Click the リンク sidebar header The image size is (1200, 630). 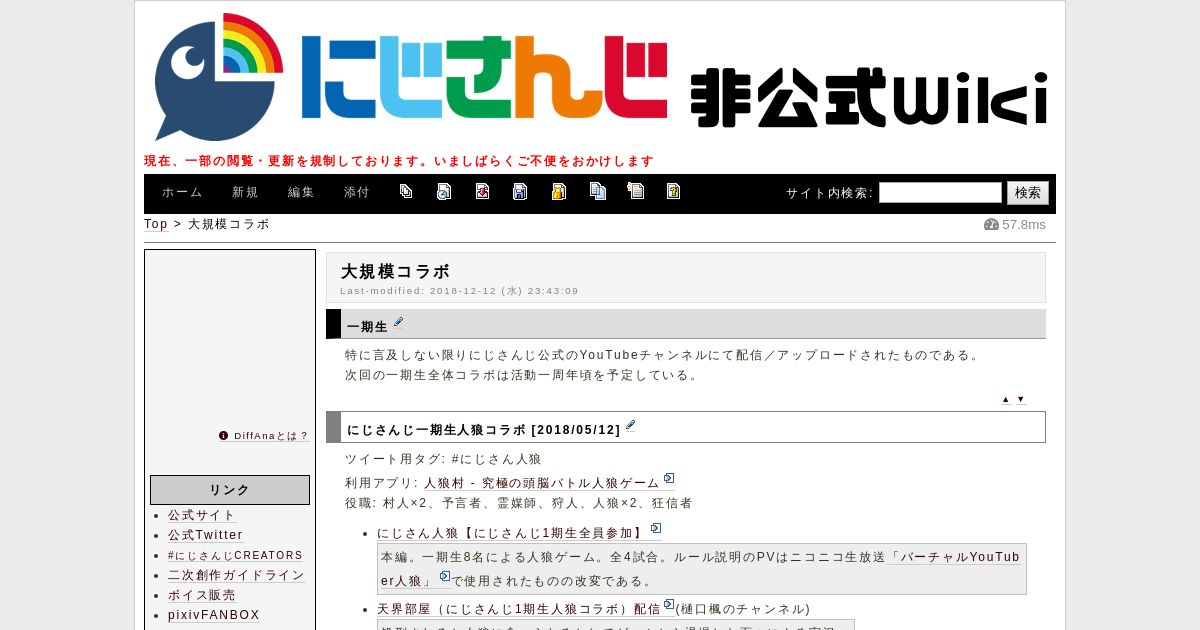[x=230, y=490]
